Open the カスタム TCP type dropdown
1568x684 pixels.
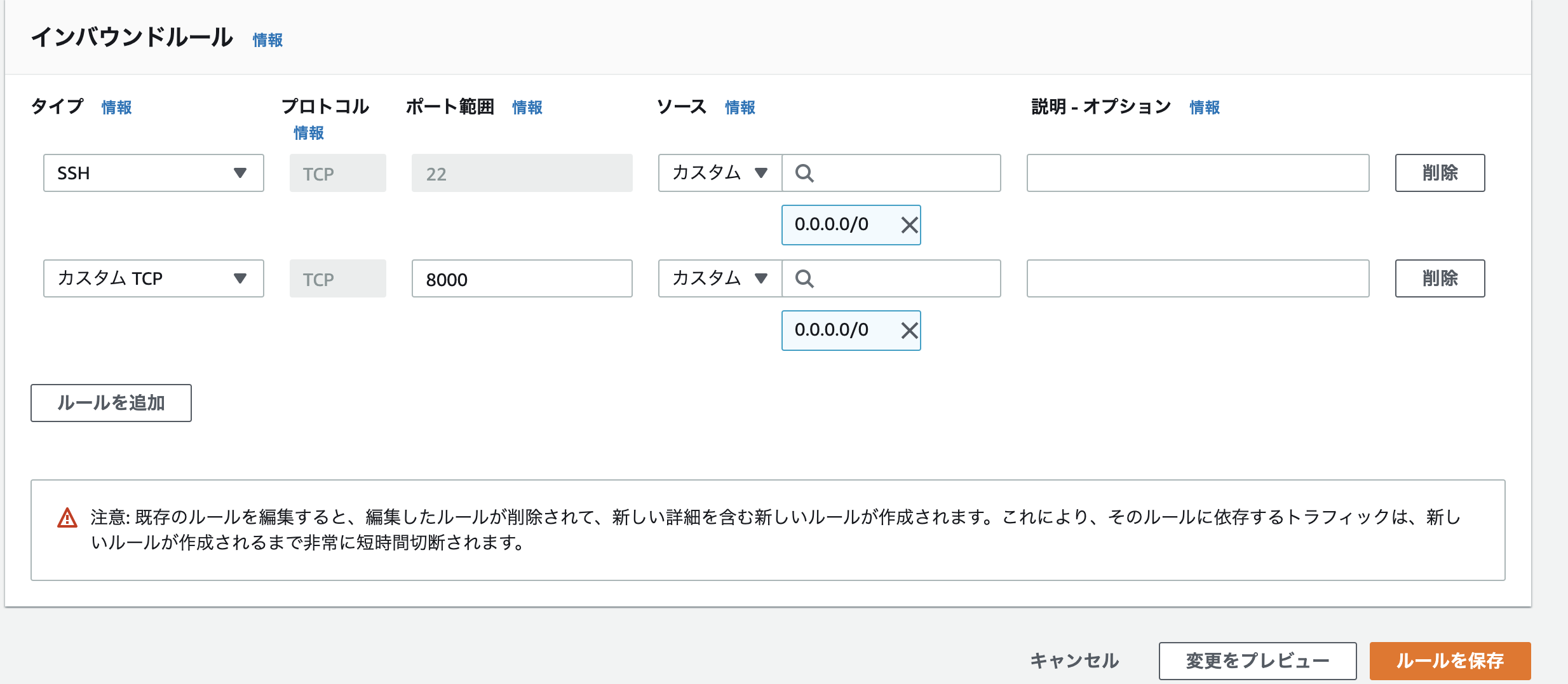tap(153, 278)
